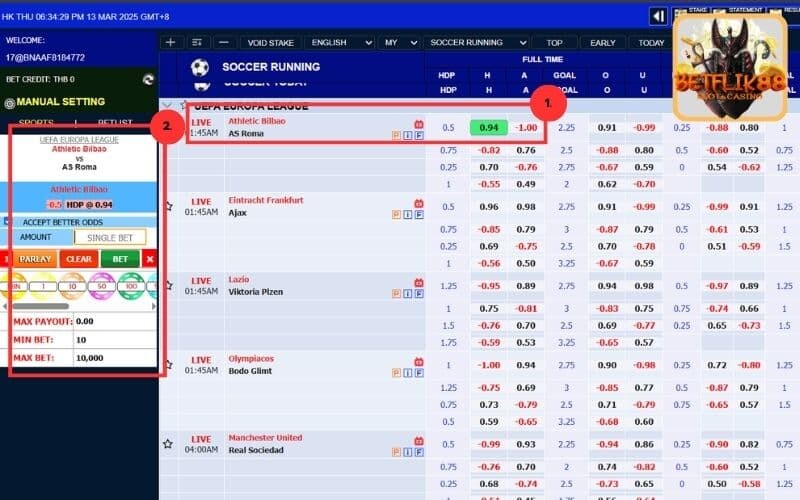Collapse the UEFA Europa League section

pyautogui.click(x=167, y=106)
